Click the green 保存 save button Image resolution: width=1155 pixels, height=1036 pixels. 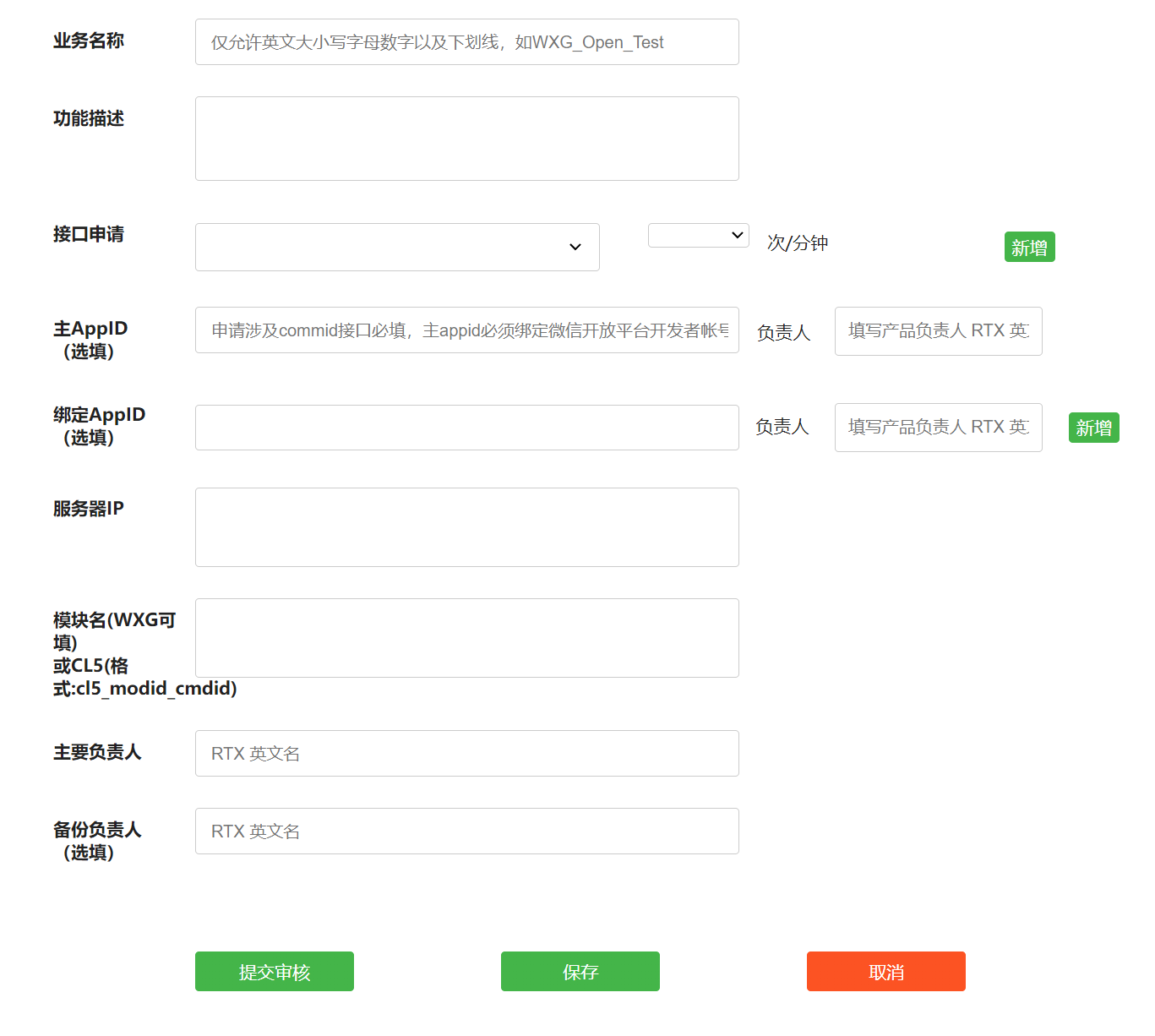click(580, 972)
